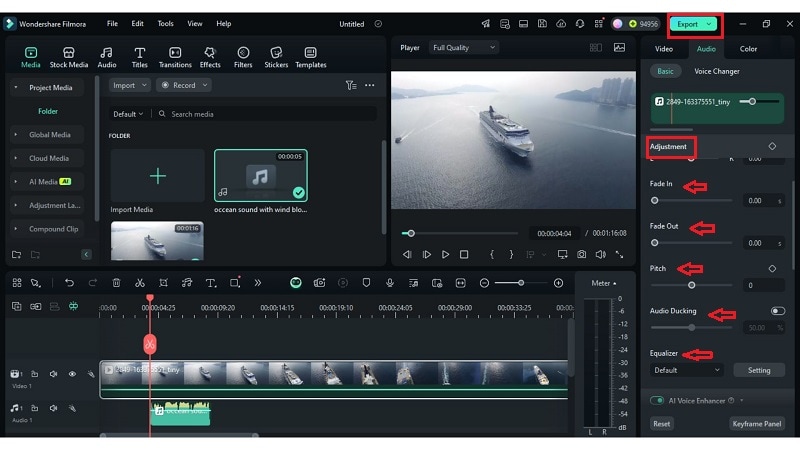Click the player volume speaker icon
This screenshot has height=450, width=800.
click(601, 254)
